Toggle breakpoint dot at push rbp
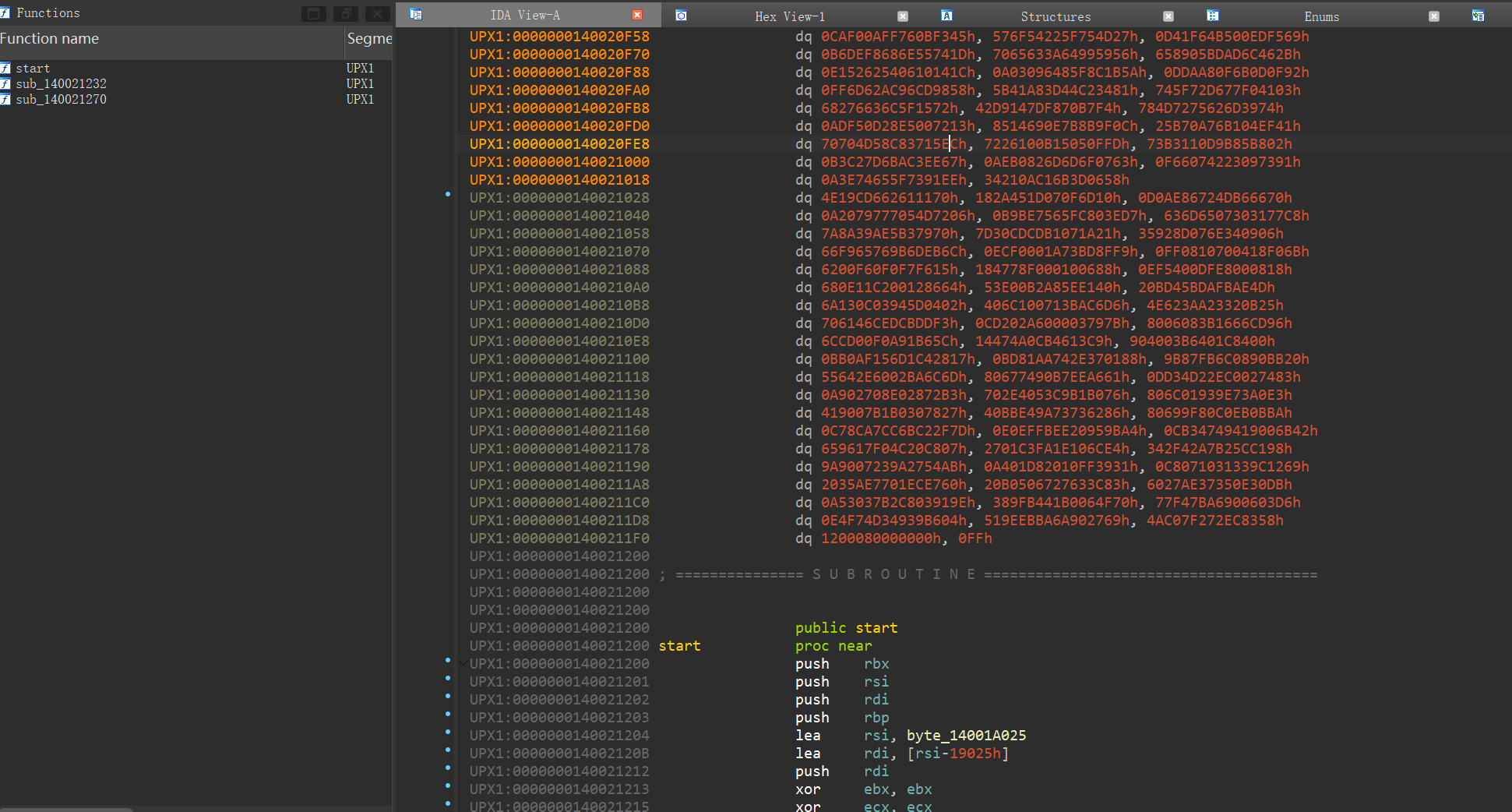The image size is (1512, 812). [x=448, y=714]
